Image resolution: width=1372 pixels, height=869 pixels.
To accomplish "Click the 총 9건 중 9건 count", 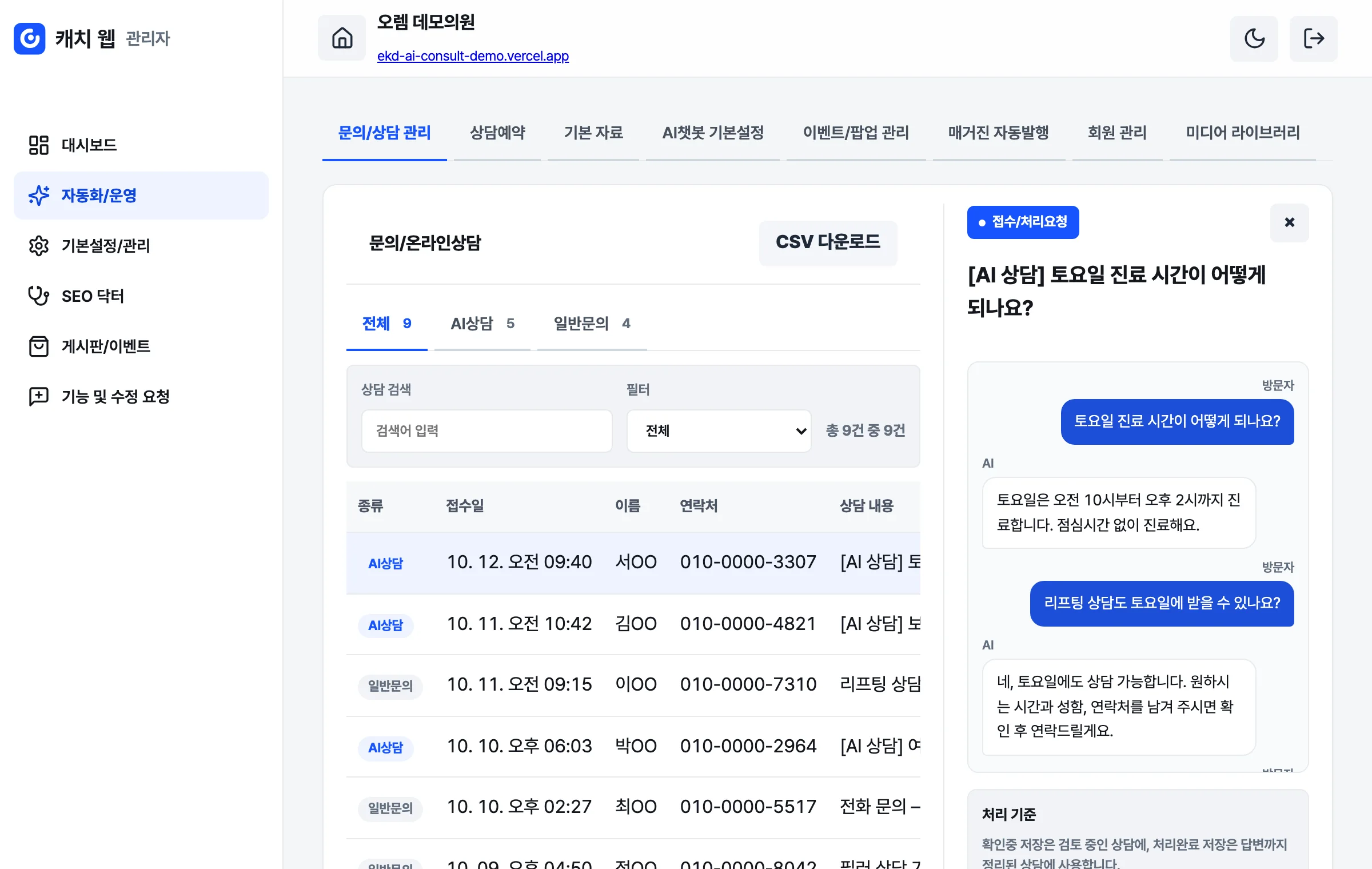I will (866, 430).
